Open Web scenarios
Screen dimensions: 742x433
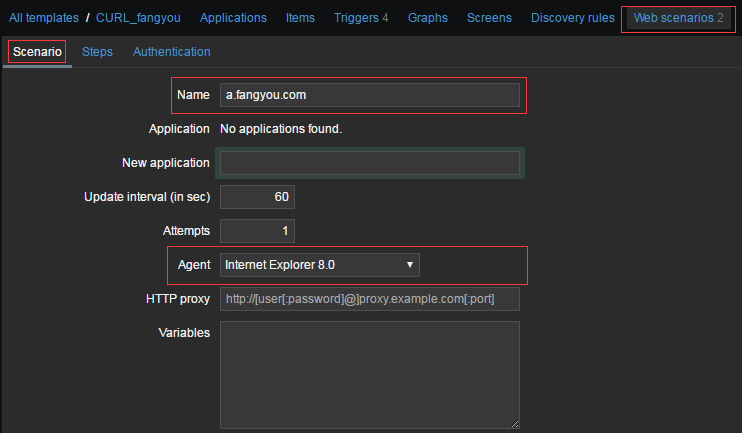[679, 18]
